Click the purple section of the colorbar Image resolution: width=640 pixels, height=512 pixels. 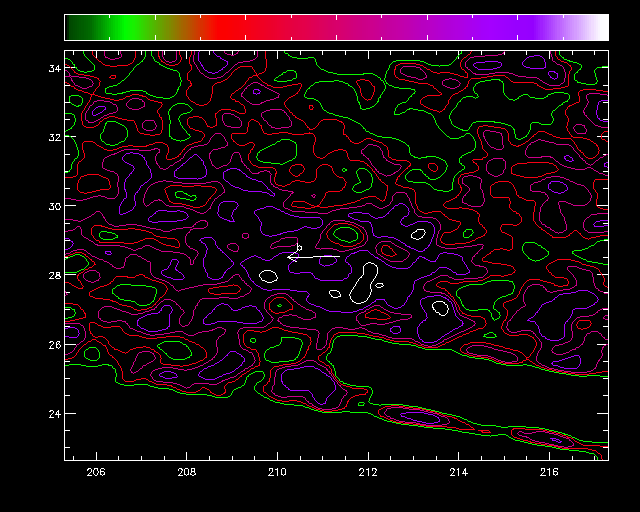click(x=500, y=27)
